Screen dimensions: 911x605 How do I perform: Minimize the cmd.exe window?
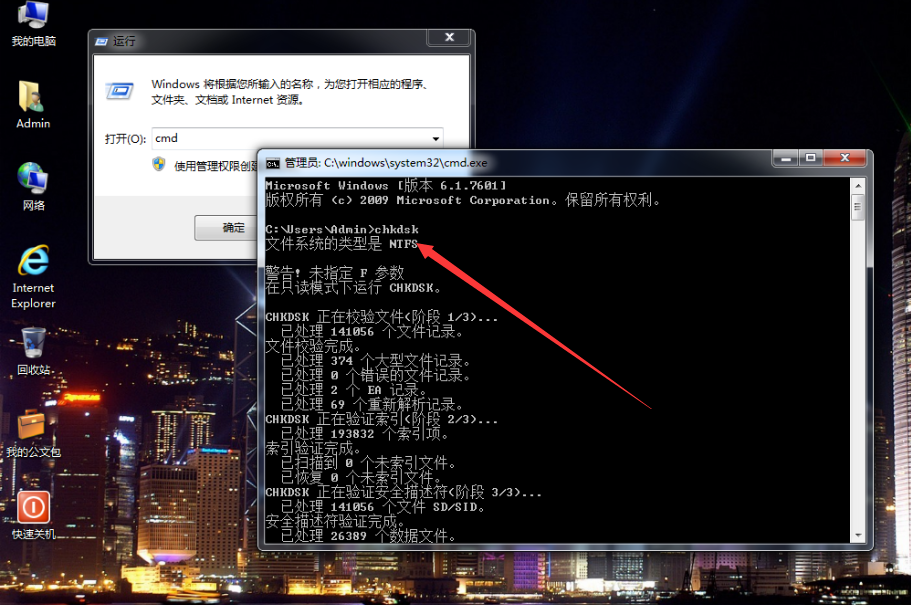(x=786, y=158)
